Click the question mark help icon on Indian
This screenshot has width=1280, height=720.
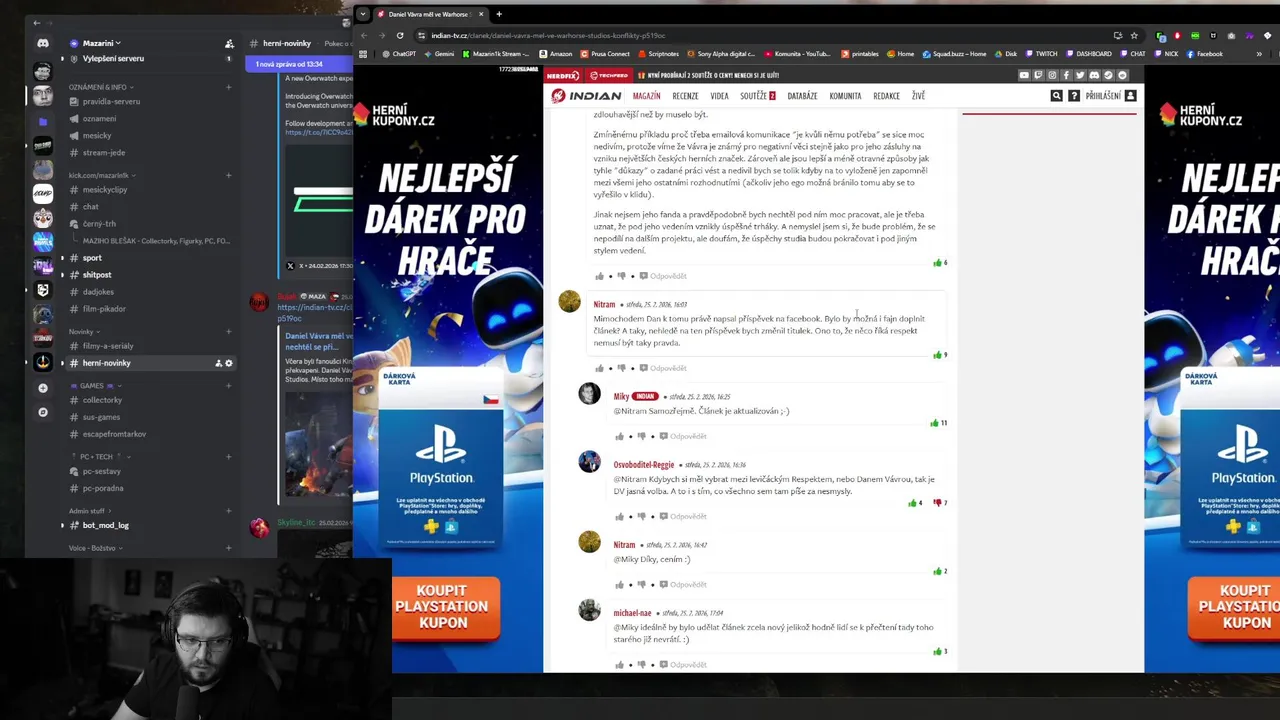[x=1074, y=96]
